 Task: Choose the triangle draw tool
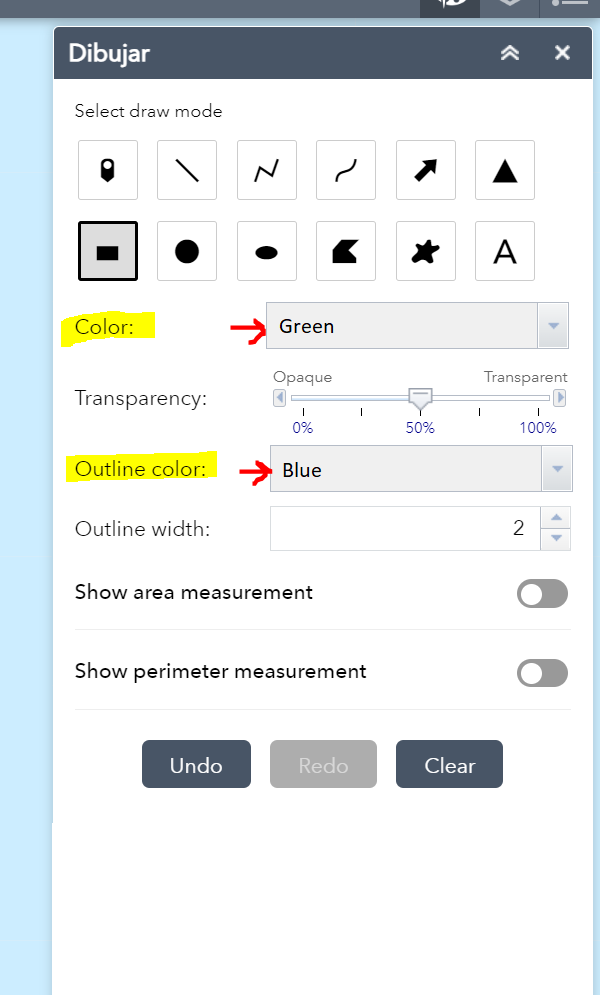(505, 171)
